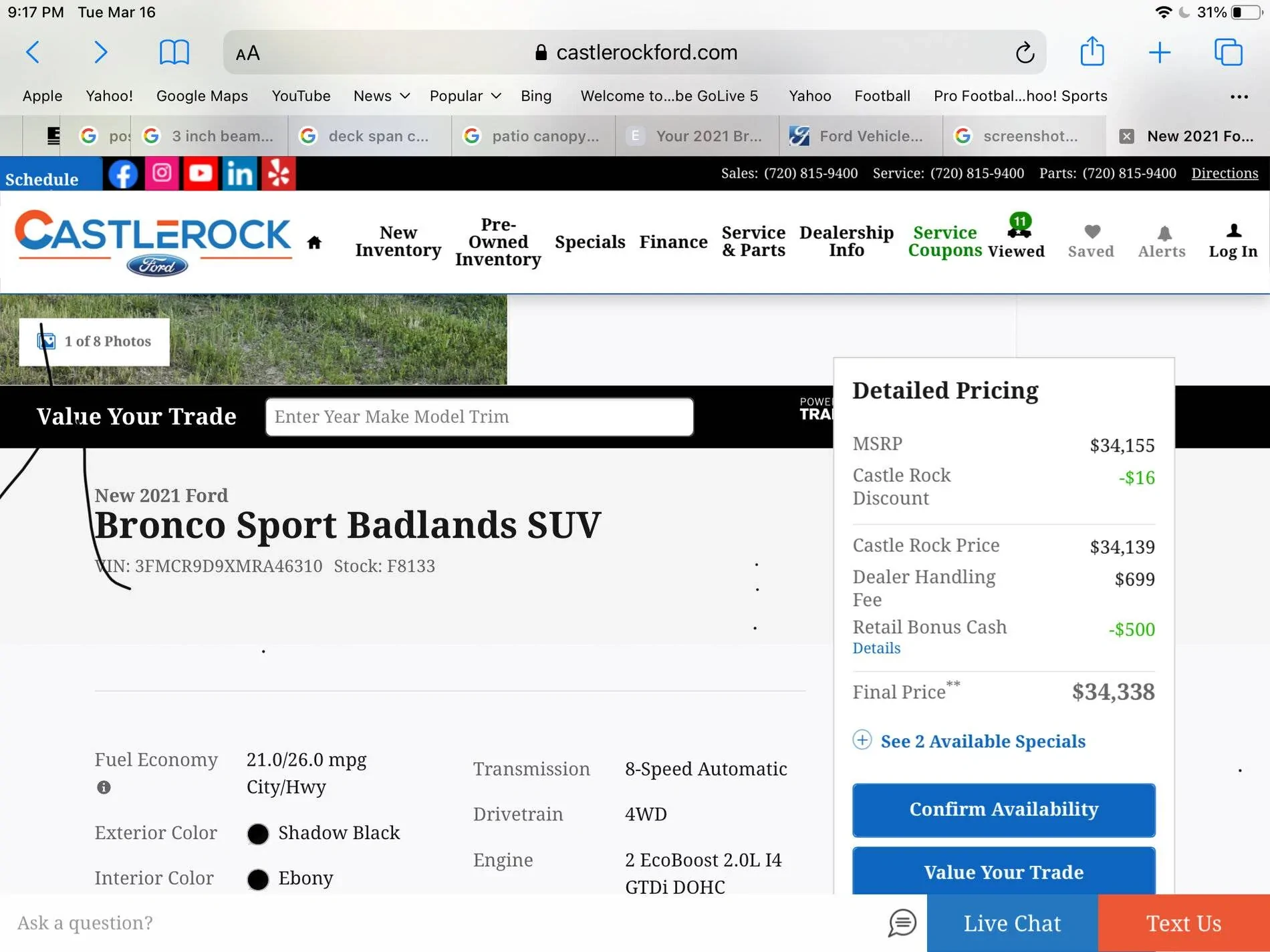The height and width of the screenshot is (952, 1270).
Task: Open the LinkedIn social icon
Action: (x=239, y=174)
